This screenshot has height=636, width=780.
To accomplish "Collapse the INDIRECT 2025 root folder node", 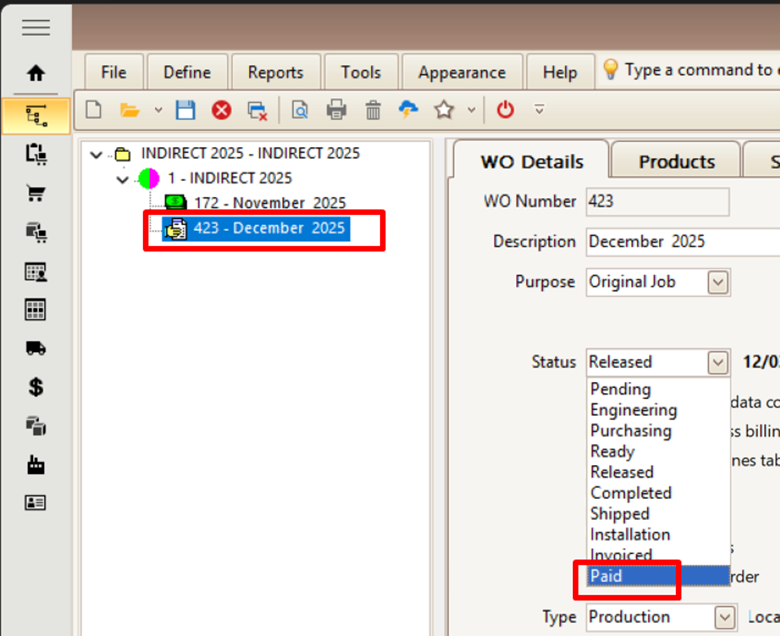I will point(97,154).
